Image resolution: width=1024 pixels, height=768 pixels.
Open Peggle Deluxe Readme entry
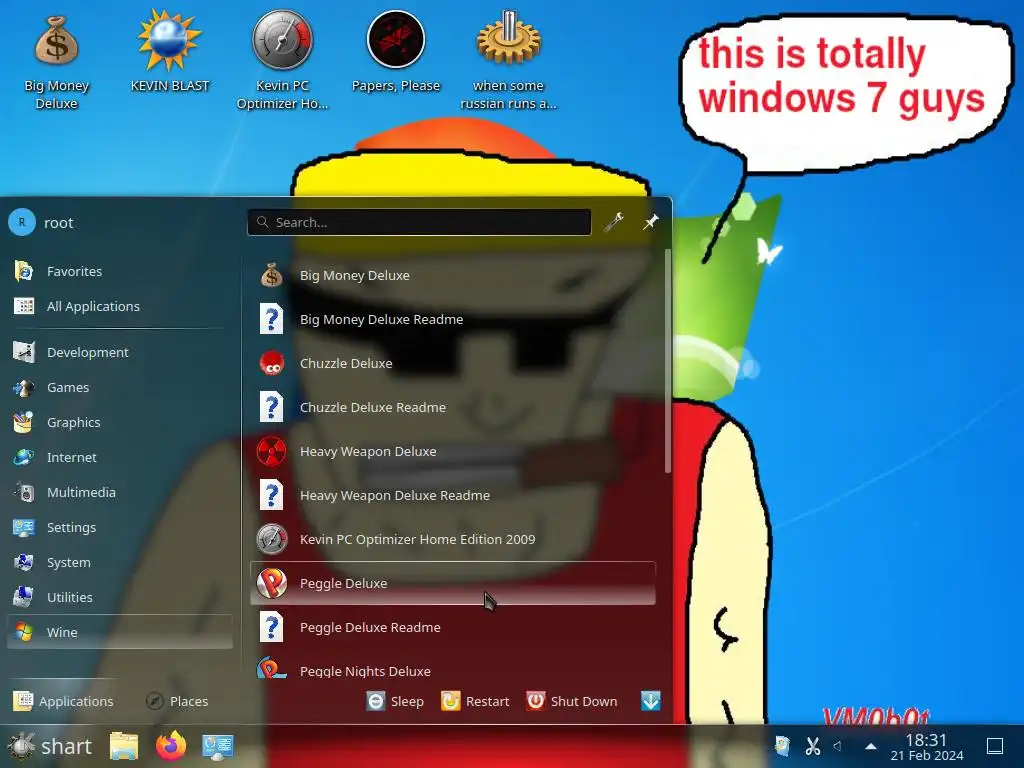(453, 627)
